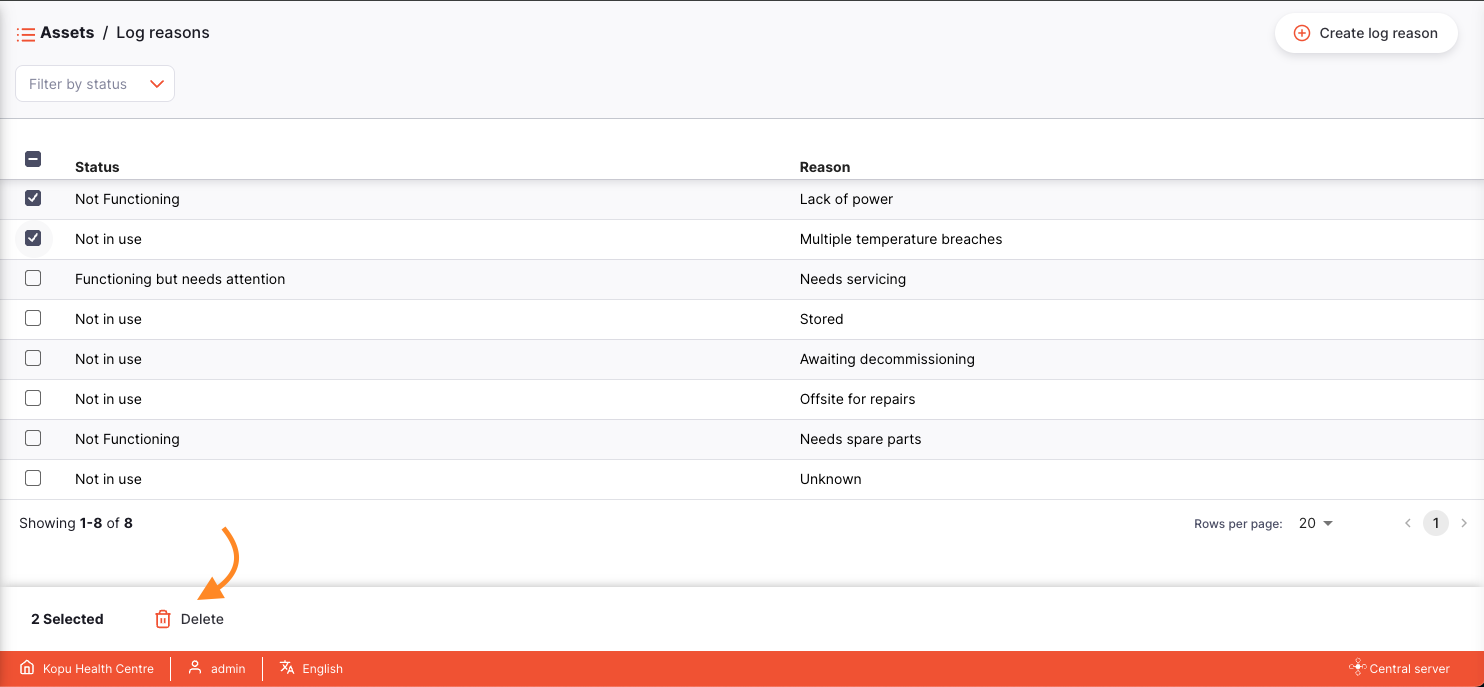Go to next page arrow
Image resolution: width=1484 pixels, height=687 pixels.
point(1464,523)
